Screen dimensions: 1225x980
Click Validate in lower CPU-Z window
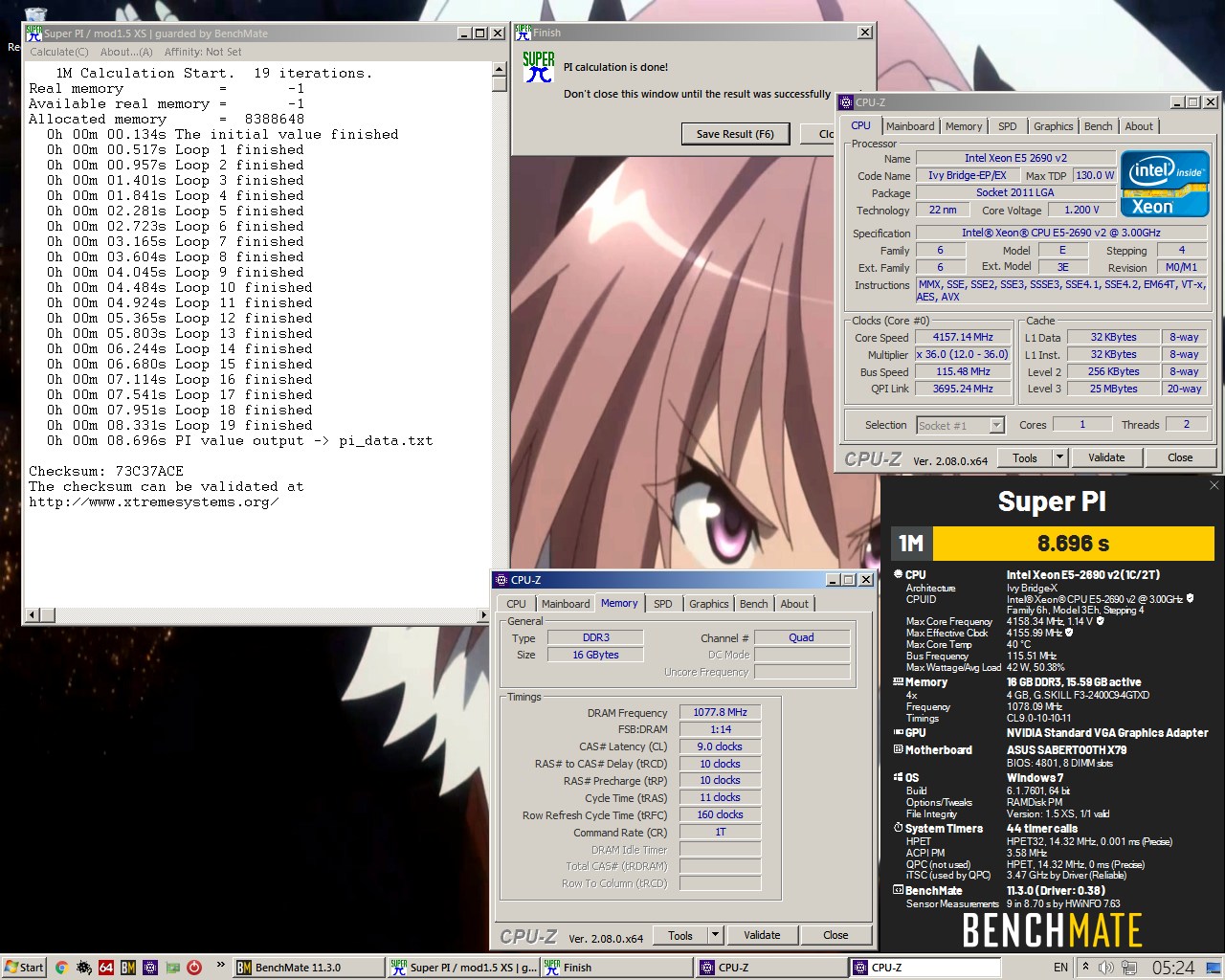(762, 935)
